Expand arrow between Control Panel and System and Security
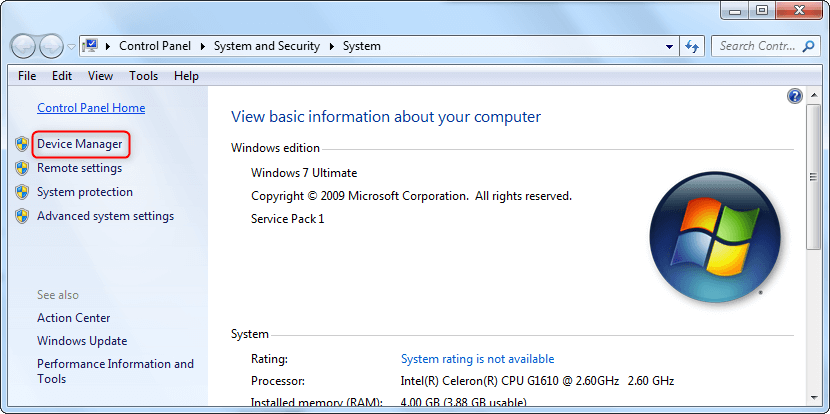This screenshot has height=414, width=830. click(203, 47)
